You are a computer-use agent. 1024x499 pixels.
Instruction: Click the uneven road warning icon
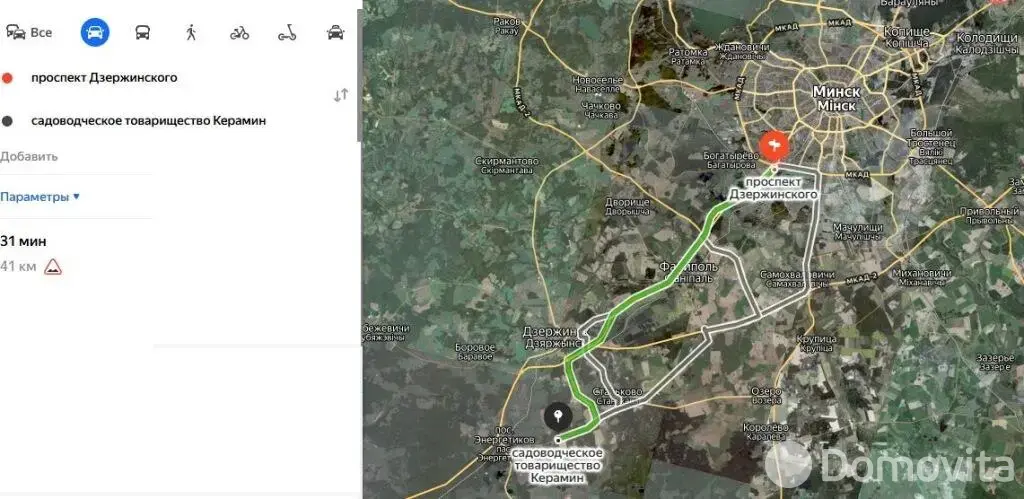(53, 267)
